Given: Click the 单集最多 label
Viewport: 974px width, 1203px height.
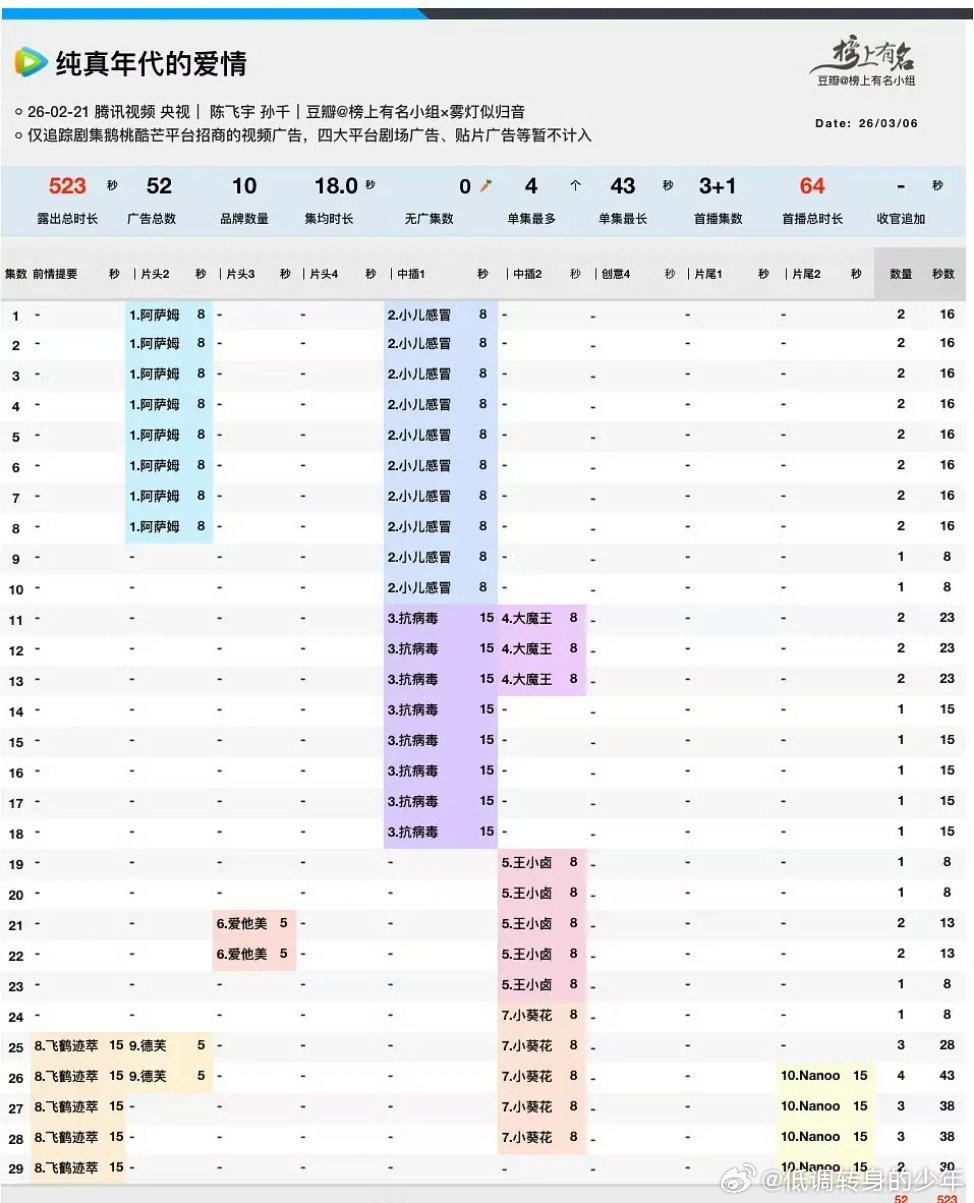Looking at the screenshot, I should [x=531, y=218].
